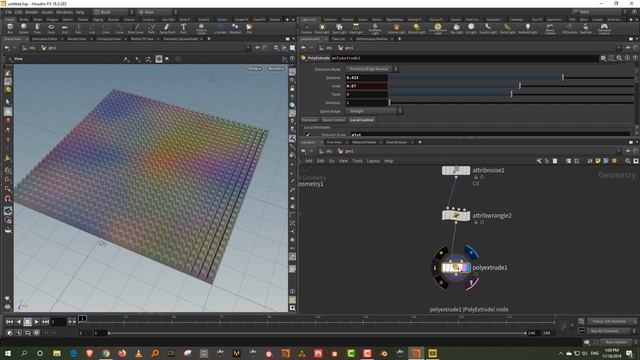Open Extrusion Mode dropdown
This screenshot has height=360, width=640.
coord(372,69)
